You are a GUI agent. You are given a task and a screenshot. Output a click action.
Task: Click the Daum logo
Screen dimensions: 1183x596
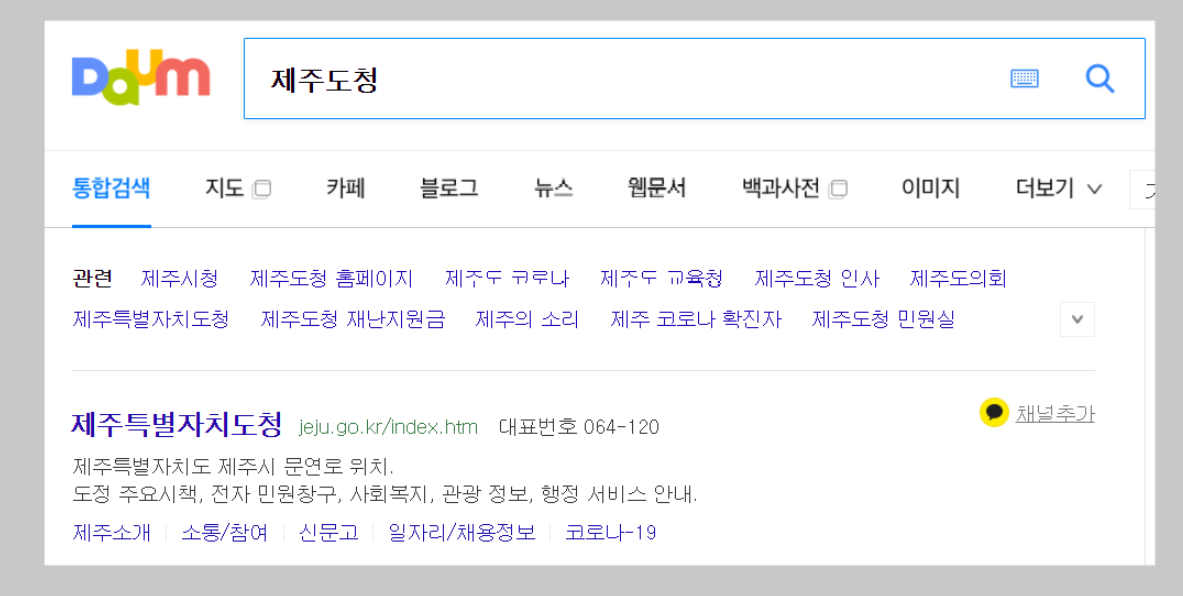click(x=141, y=78)
